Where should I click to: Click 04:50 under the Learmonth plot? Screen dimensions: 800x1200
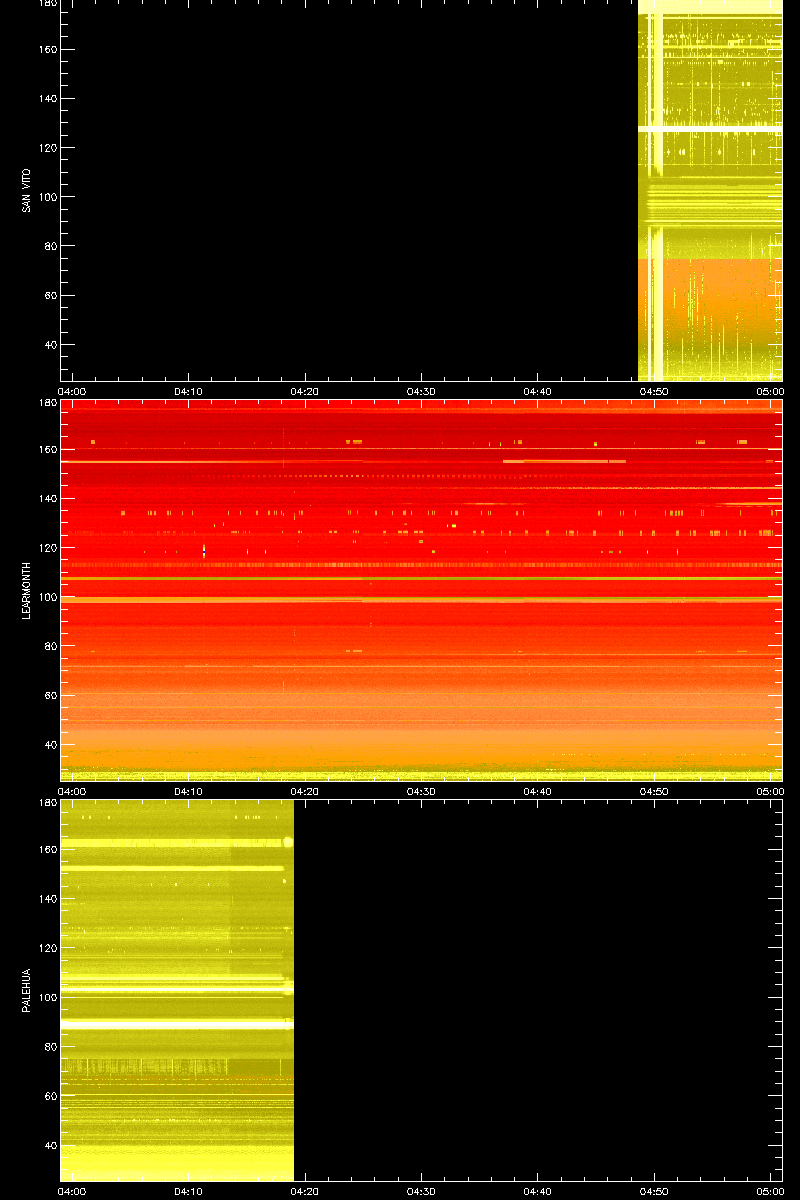point(654,791)
